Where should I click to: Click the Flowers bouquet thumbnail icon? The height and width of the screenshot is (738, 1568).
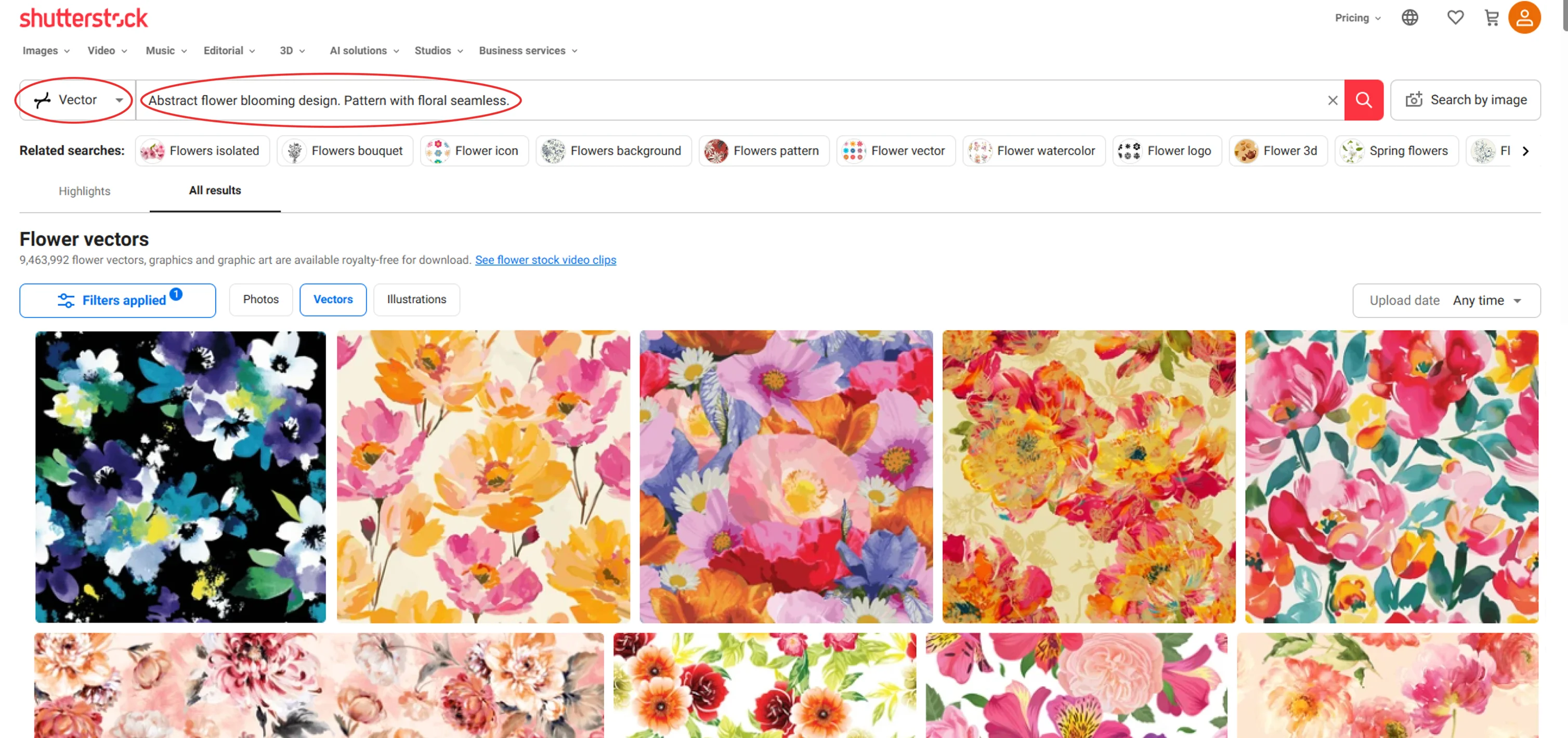295,151
